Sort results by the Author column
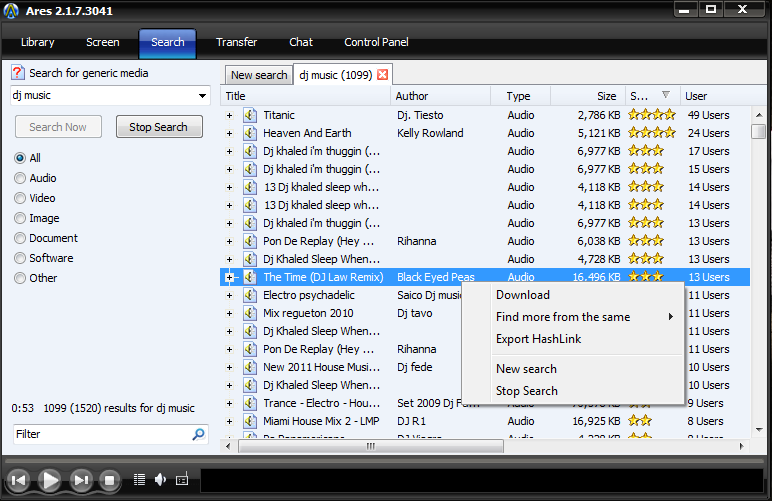The width and height of the screenshot is (772, 501). [x=441, y=96]
